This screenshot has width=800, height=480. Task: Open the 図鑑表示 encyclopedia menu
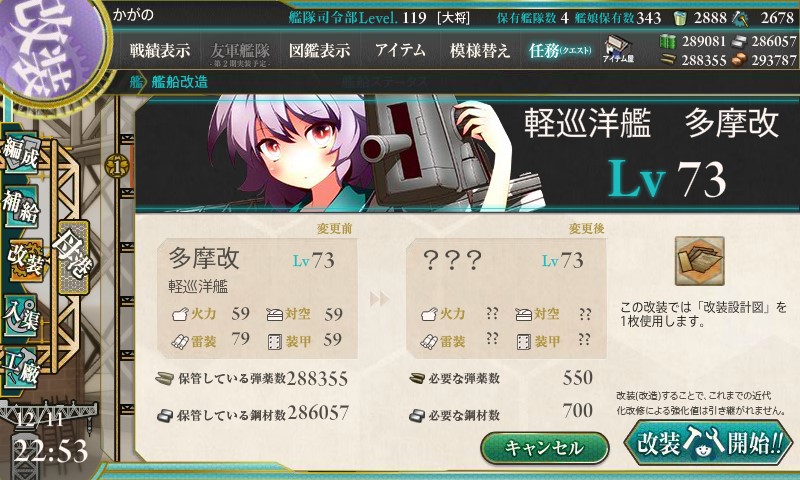(x=320, y=50)
